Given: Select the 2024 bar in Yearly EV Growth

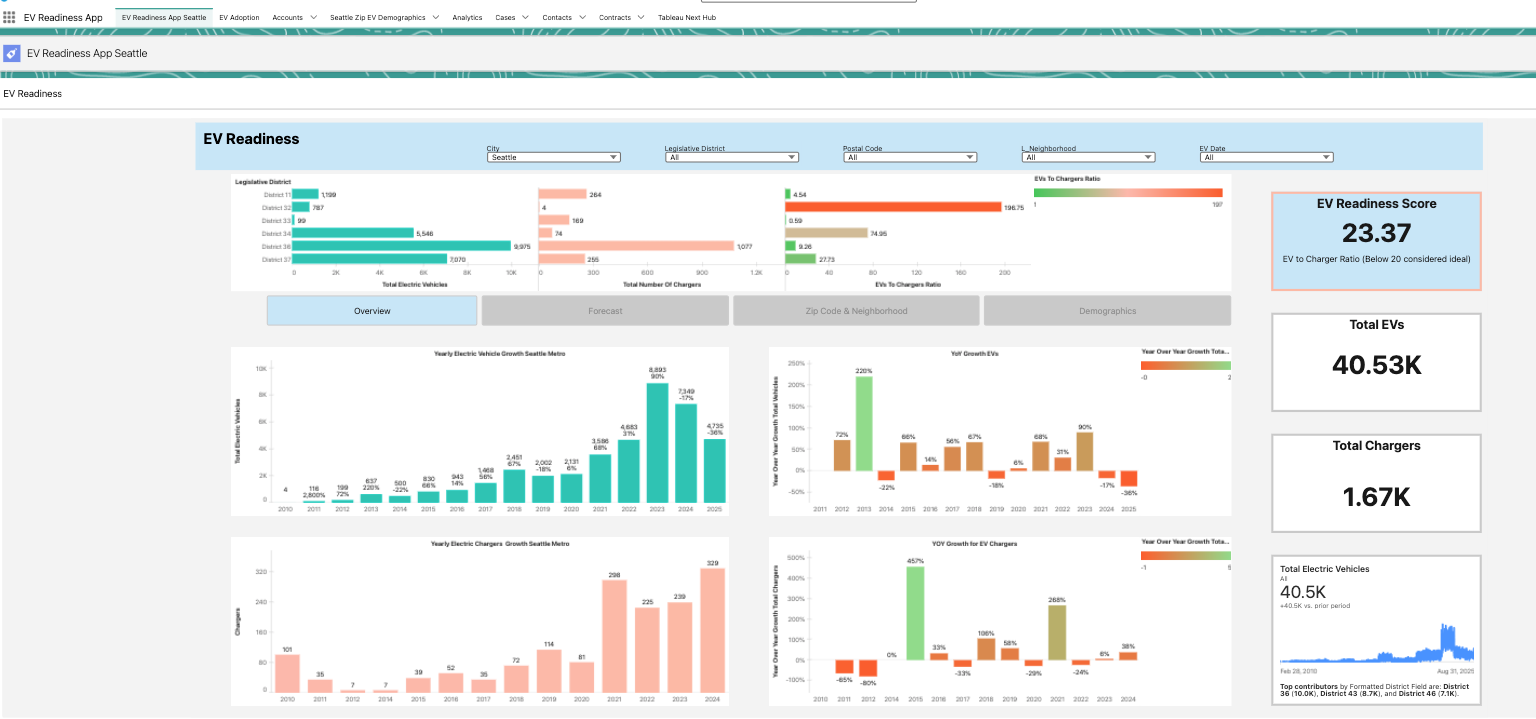Looking at the screenshot, I should pos(686,452).
